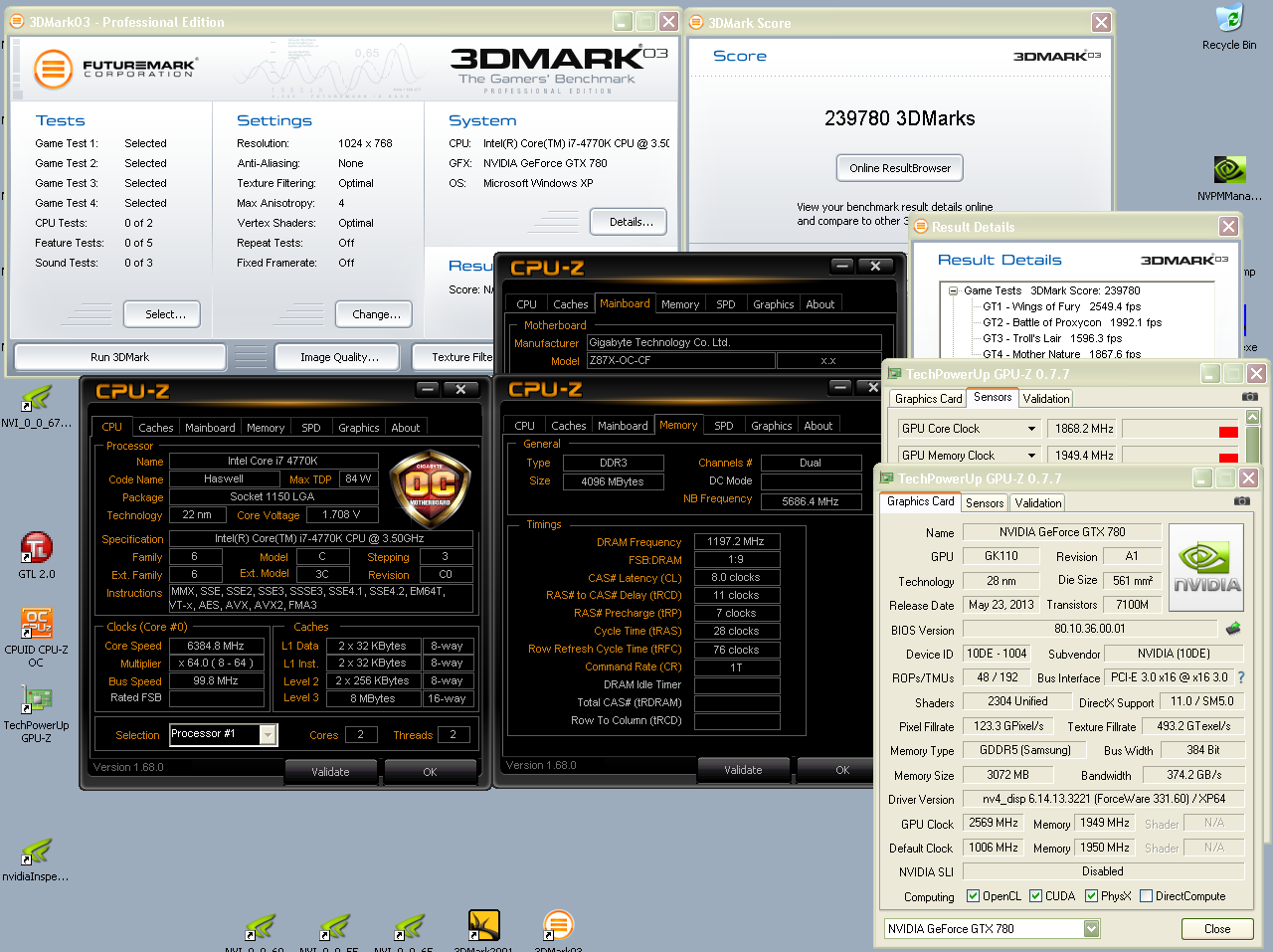This screenshot has height=952, width=1273.
Task: Click the BIOS save icon next to BIOS Version
Action: click(1233, 629)
